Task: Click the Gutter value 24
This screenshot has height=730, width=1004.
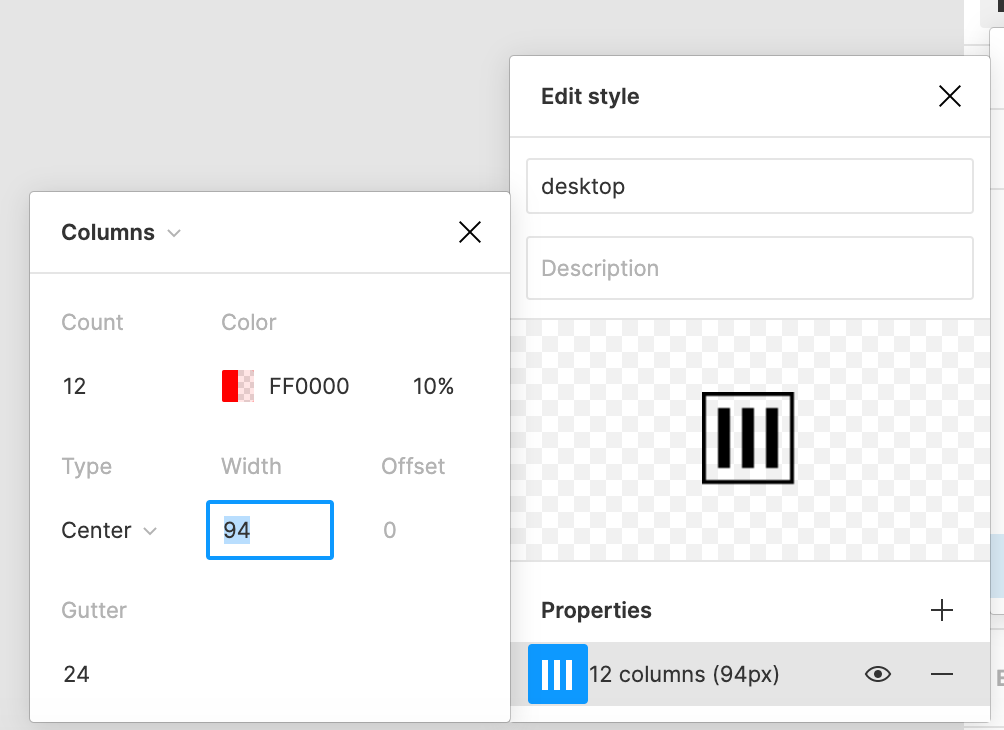Action: pyautogui.click(x=77, y=675)
